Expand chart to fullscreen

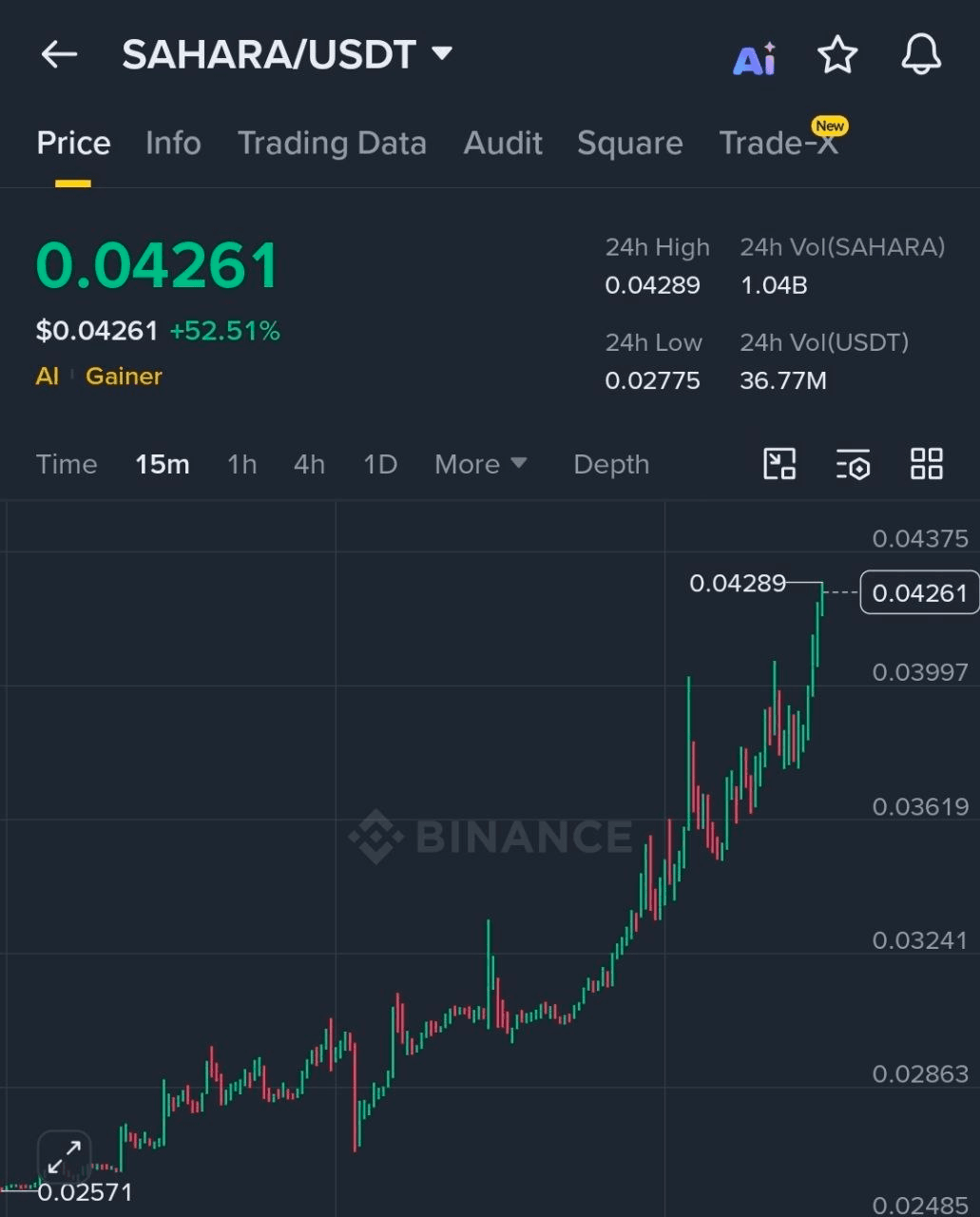coord(64,1157)
